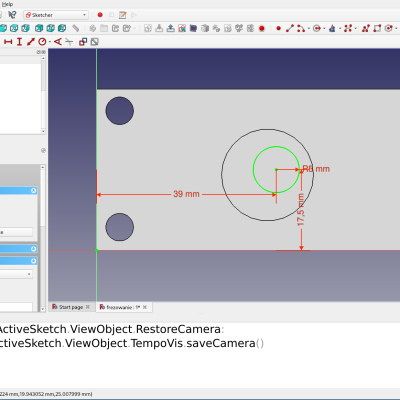
Task: Select the create point tool
Action: coord(278,28)
